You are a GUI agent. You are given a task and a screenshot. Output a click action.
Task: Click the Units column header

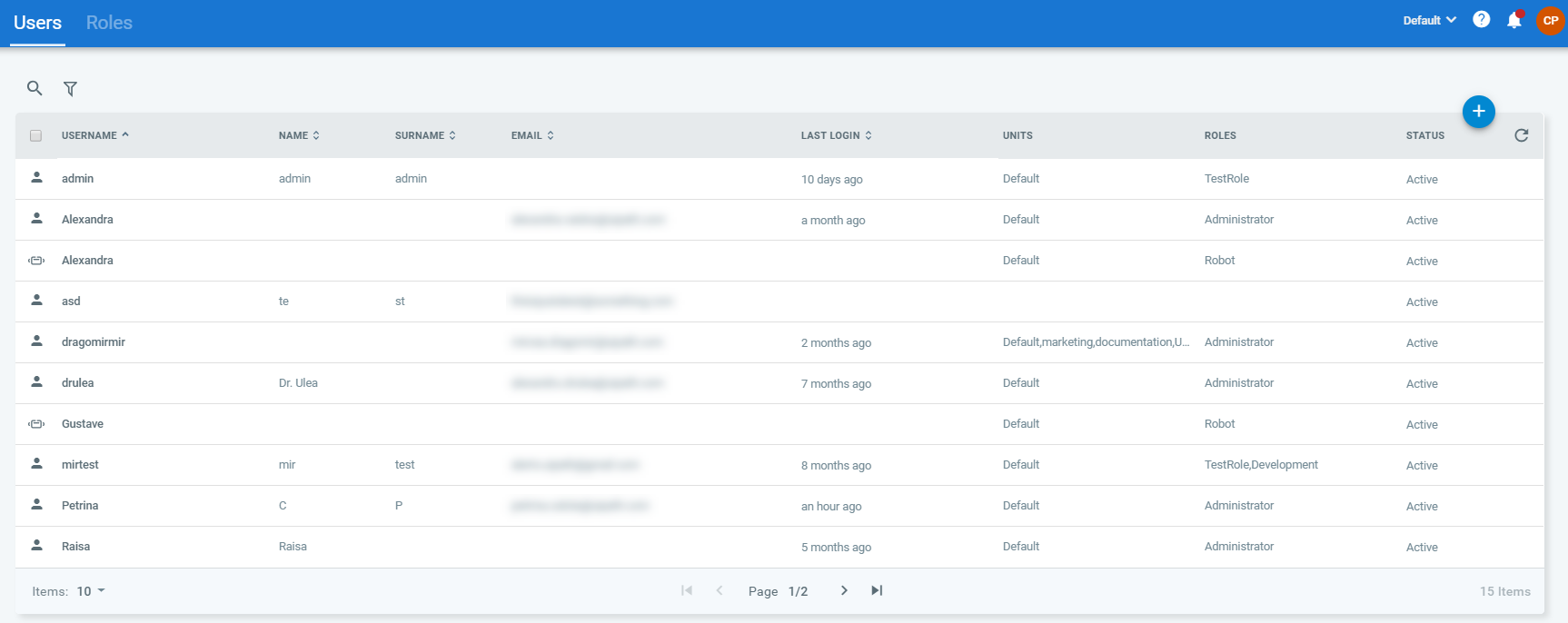pos(1017,135)
